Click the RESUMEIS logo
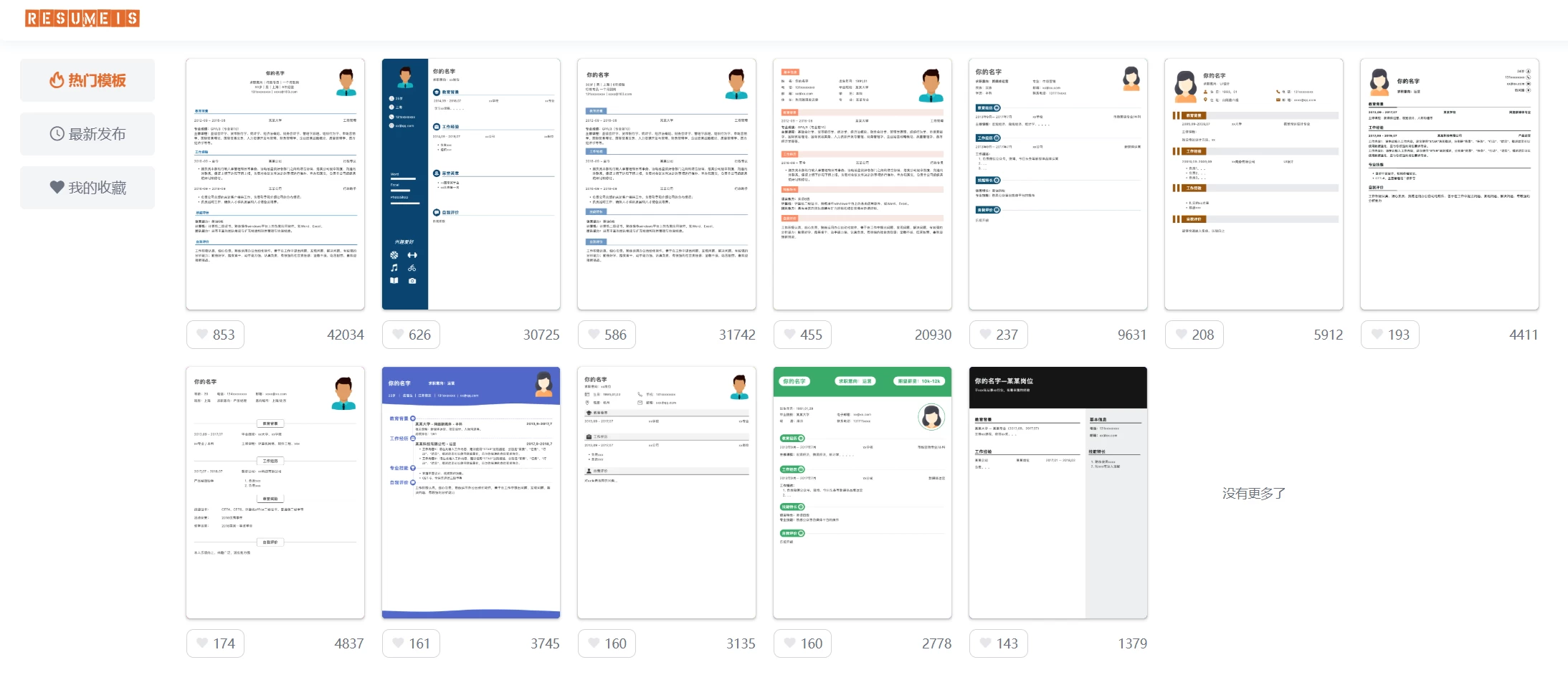 pyautogui.click(x=82, y=19)
